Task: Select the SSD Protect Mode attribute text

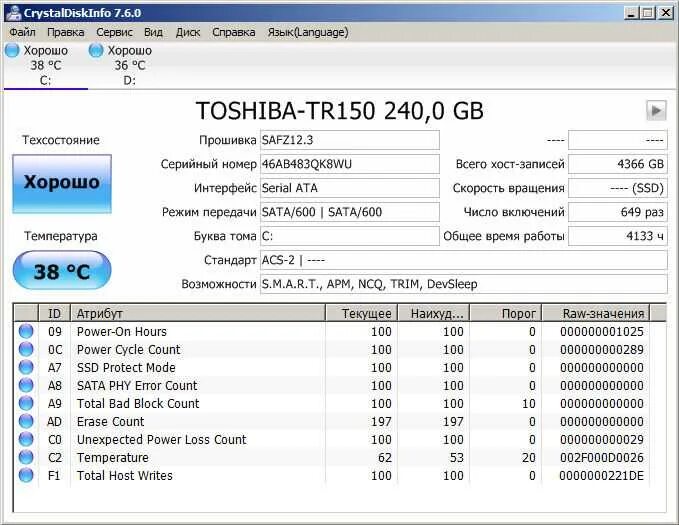Action: 126,368
